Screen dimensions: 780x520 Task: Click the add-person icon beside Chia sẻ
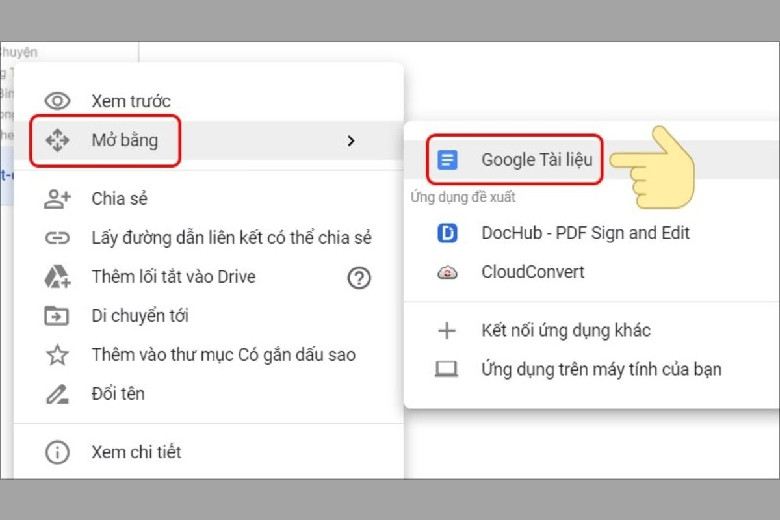[x=57, y=199]
